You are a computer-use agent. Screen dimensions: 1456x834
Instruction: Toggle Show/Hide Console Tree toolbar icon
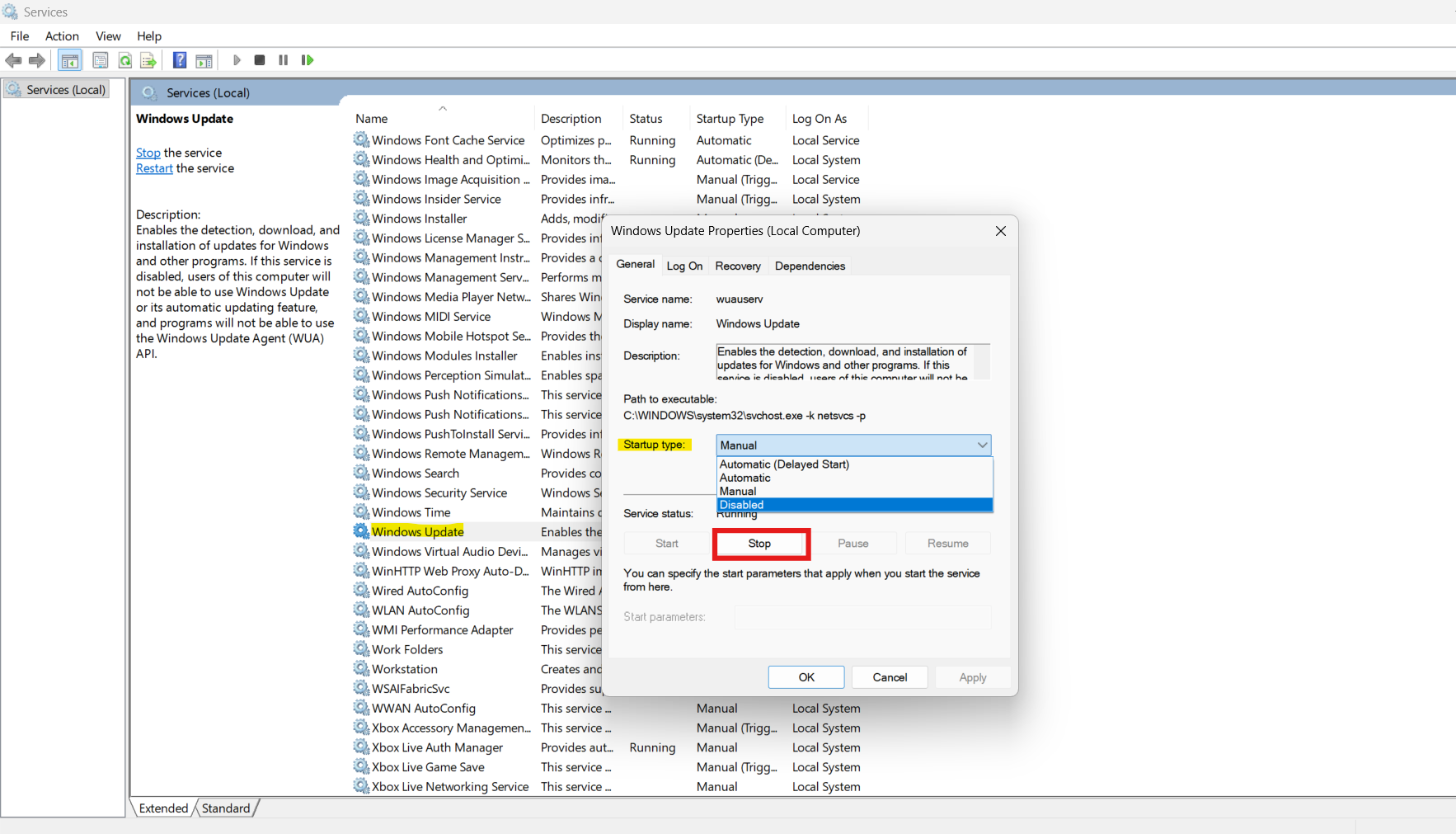coord(70,60)
